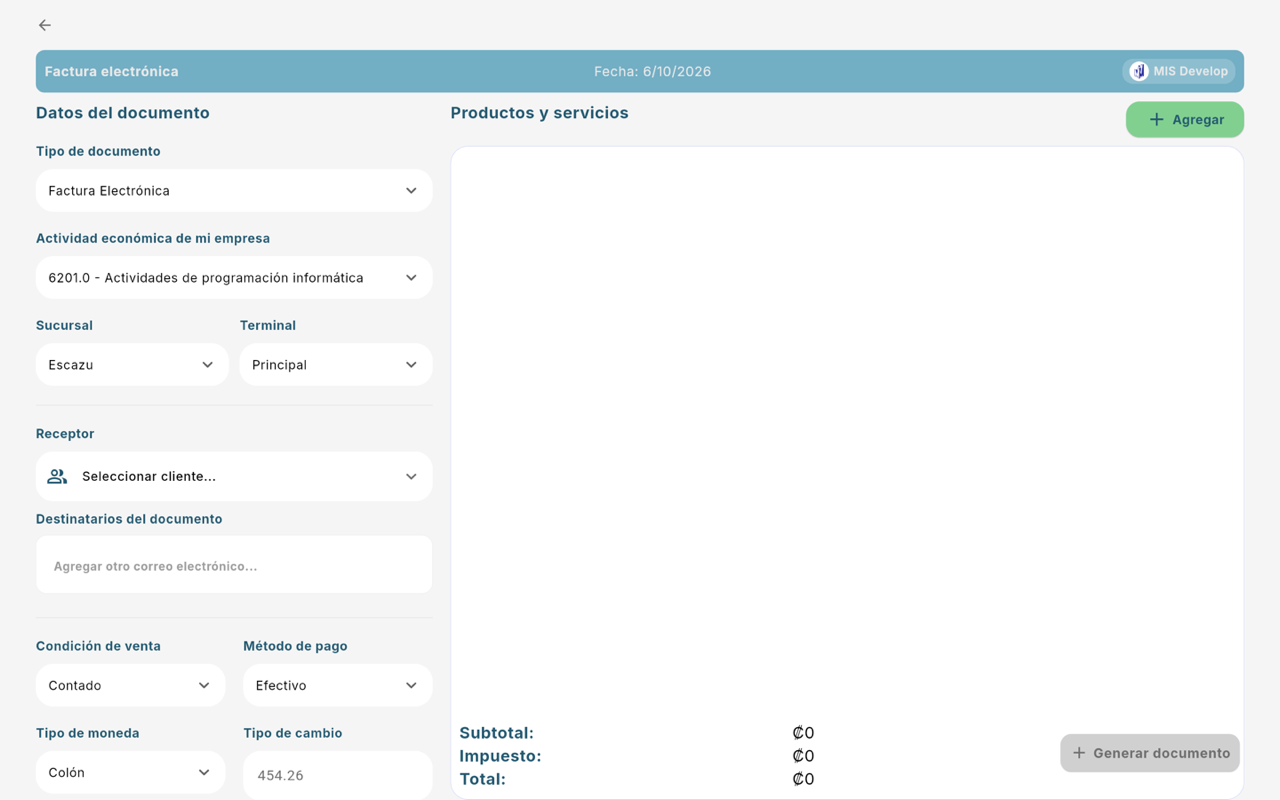This screenshot has height=800, width=1280.
Task: Click the plus icon on Agregar
Action: (x=1156, y=119)
